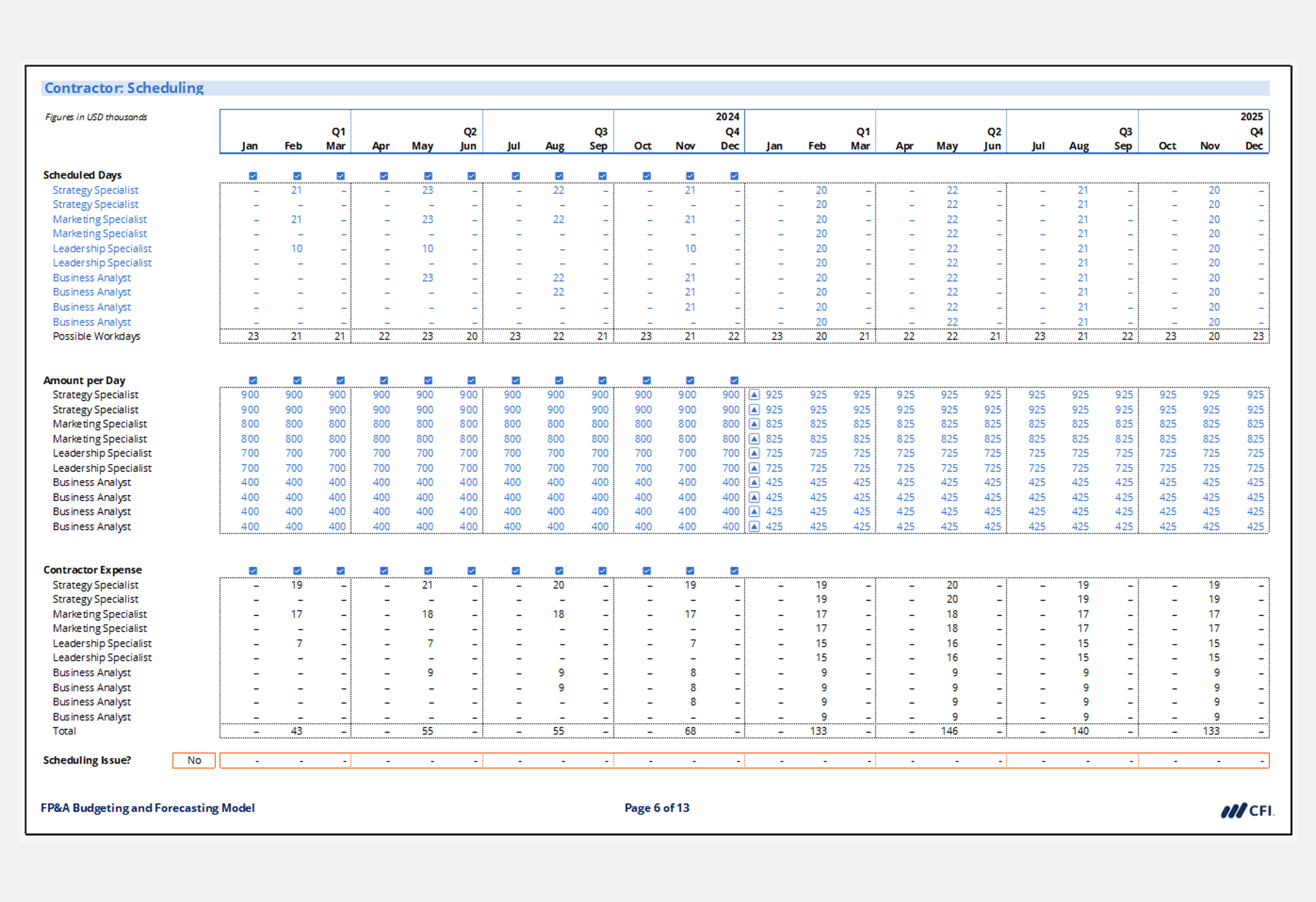Click the up-arrow icon beside first Strategy Specialist 925

coord(754,395)
